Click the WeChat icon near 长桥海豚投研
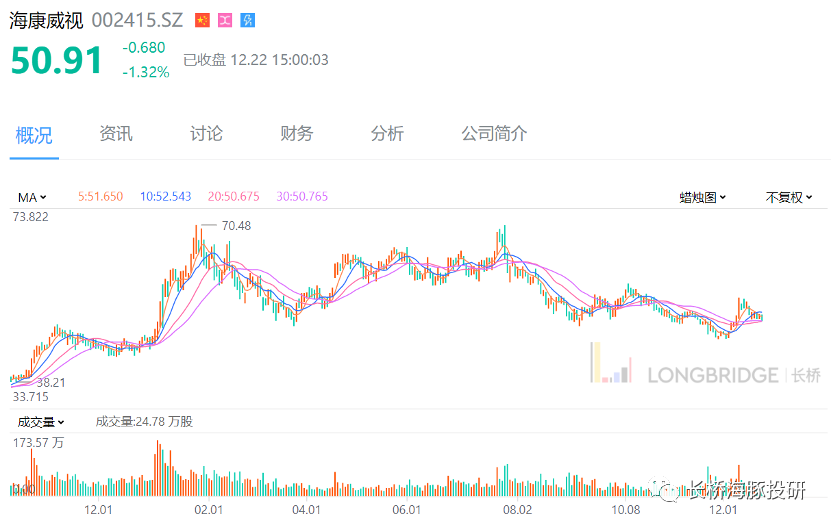Screen dimensions: 832x526 (x=665, y=489)
